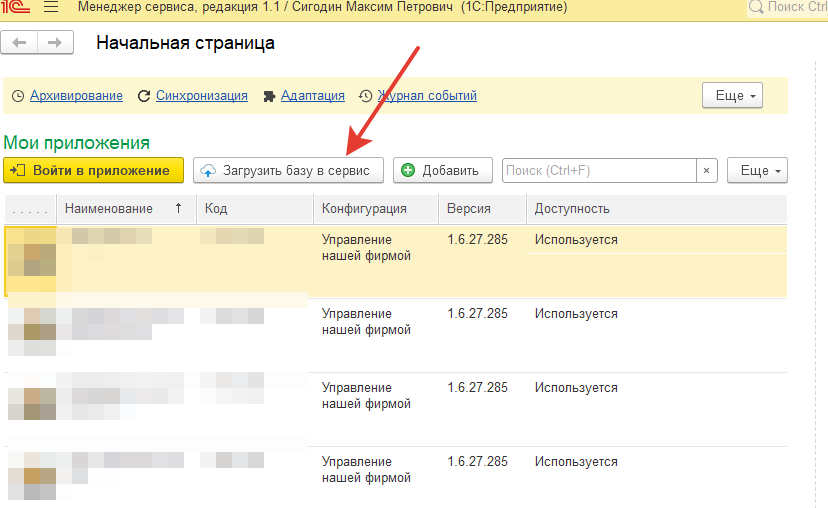This screenshot has height=508, width=828.
Task: Click the enter arrow icon on Войти
Action: pos(17,170)
